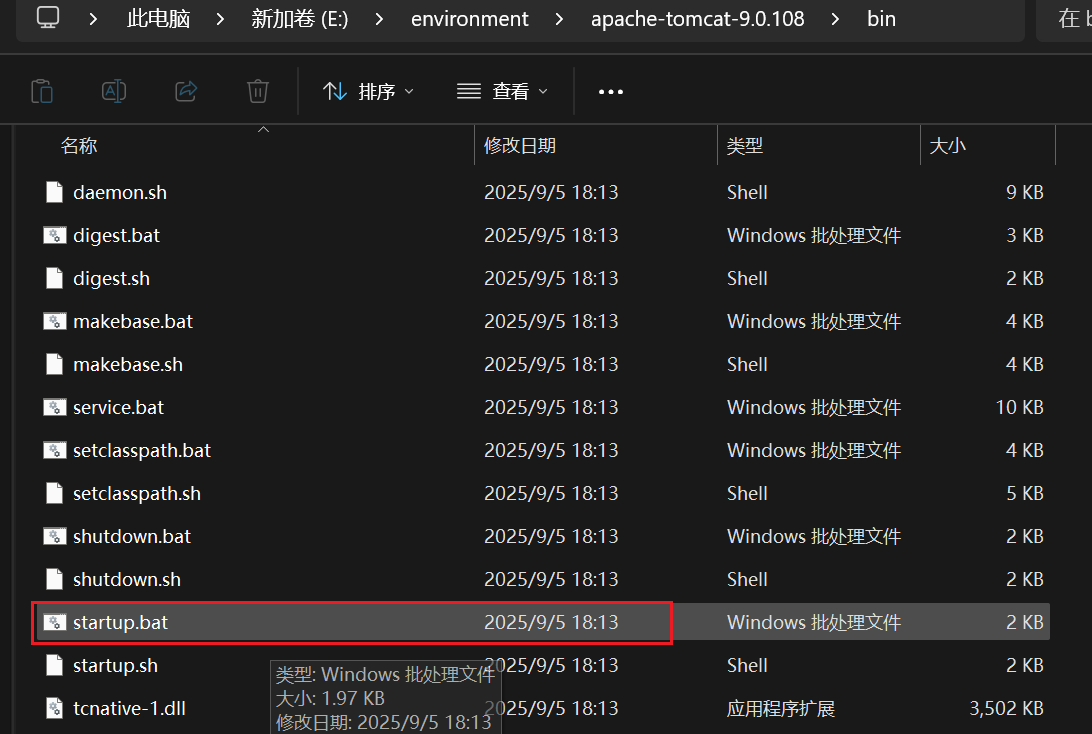Select the makebase.sh file icon
Image resolution: width=1092 pixels, height=734 pixels.
[x=54, y=364]
